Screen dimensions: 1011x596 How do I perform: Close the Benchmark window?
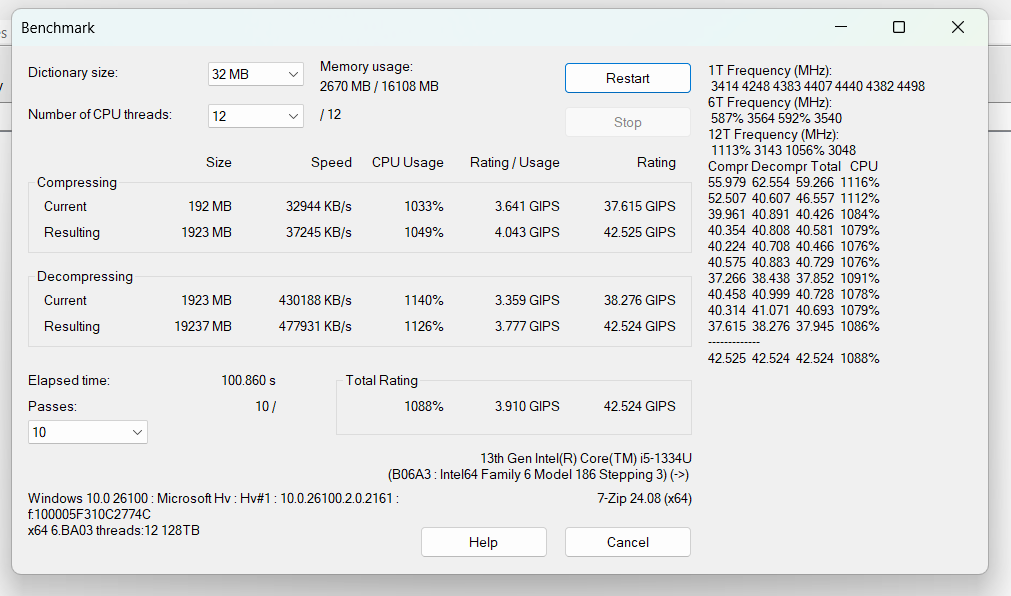coord(957,27)
